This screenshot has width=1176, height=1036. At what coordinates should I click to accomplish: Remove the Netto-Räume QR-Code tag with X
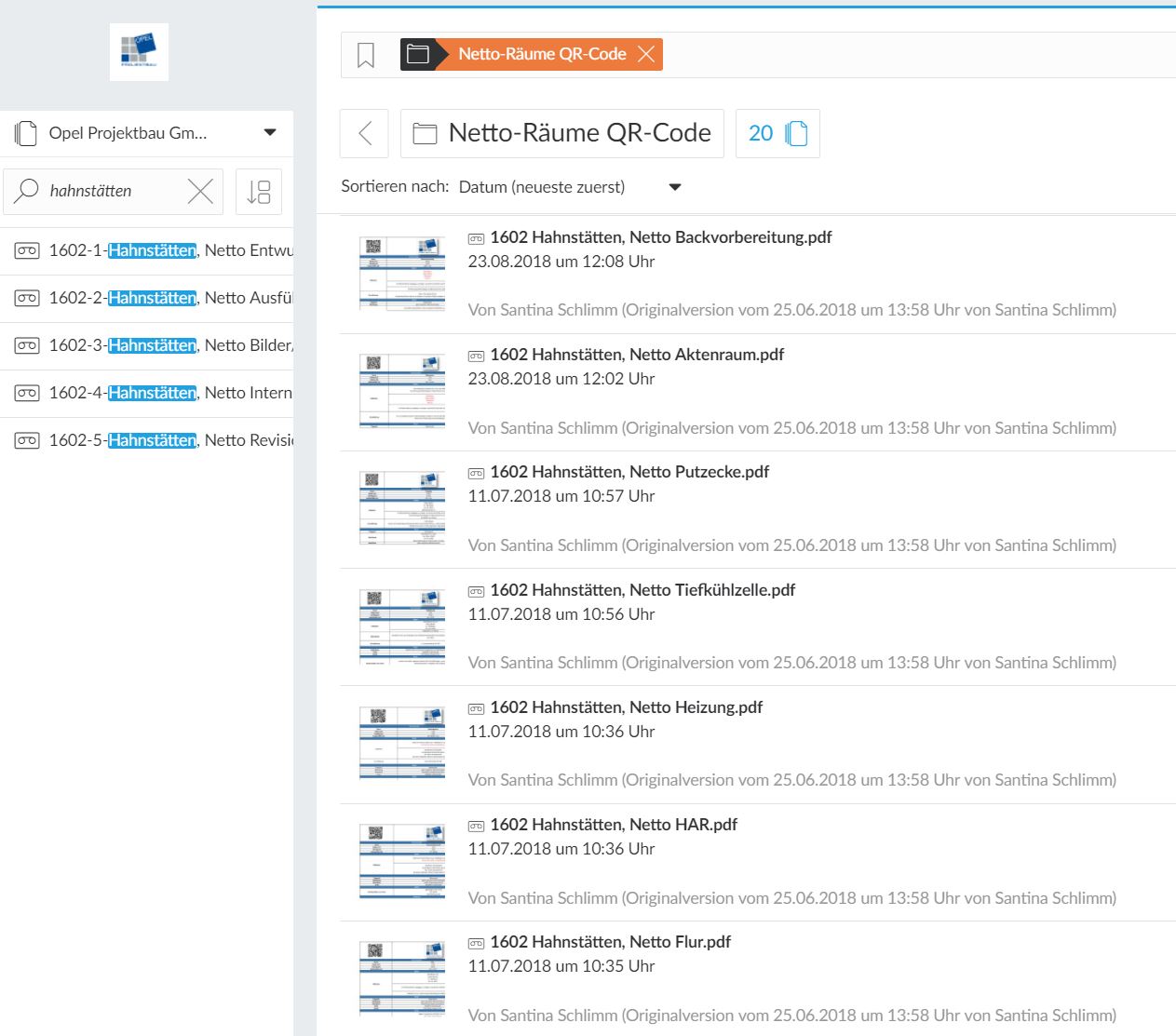pyautogui.click(x=646, y=54)
